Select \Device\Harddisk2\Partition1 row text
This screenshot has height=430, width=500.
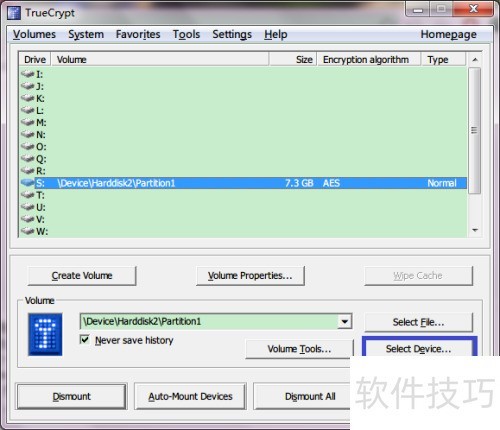(116, 183)
